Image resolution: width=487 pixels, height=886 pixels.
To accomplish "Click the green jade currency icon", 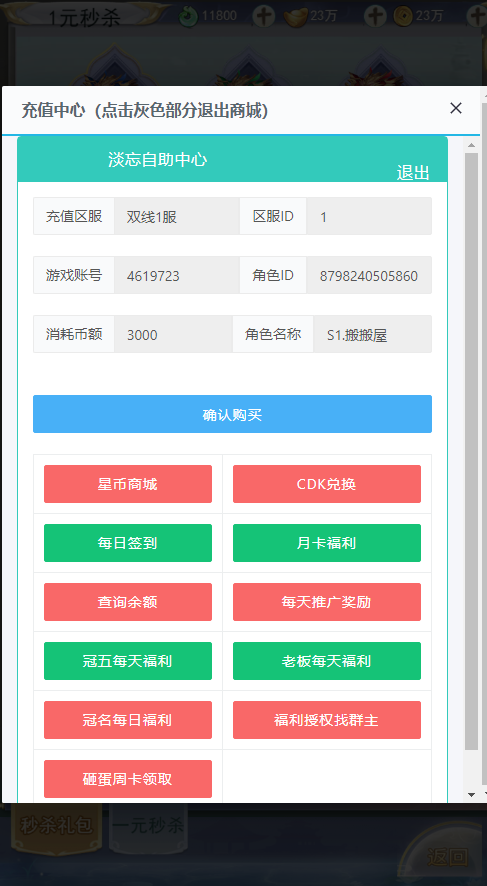I will coord(188,16).
